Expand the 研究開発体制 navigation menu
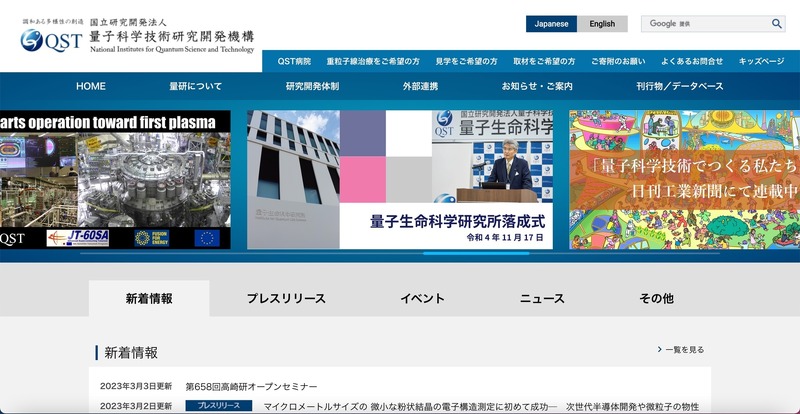 (312, 87)
